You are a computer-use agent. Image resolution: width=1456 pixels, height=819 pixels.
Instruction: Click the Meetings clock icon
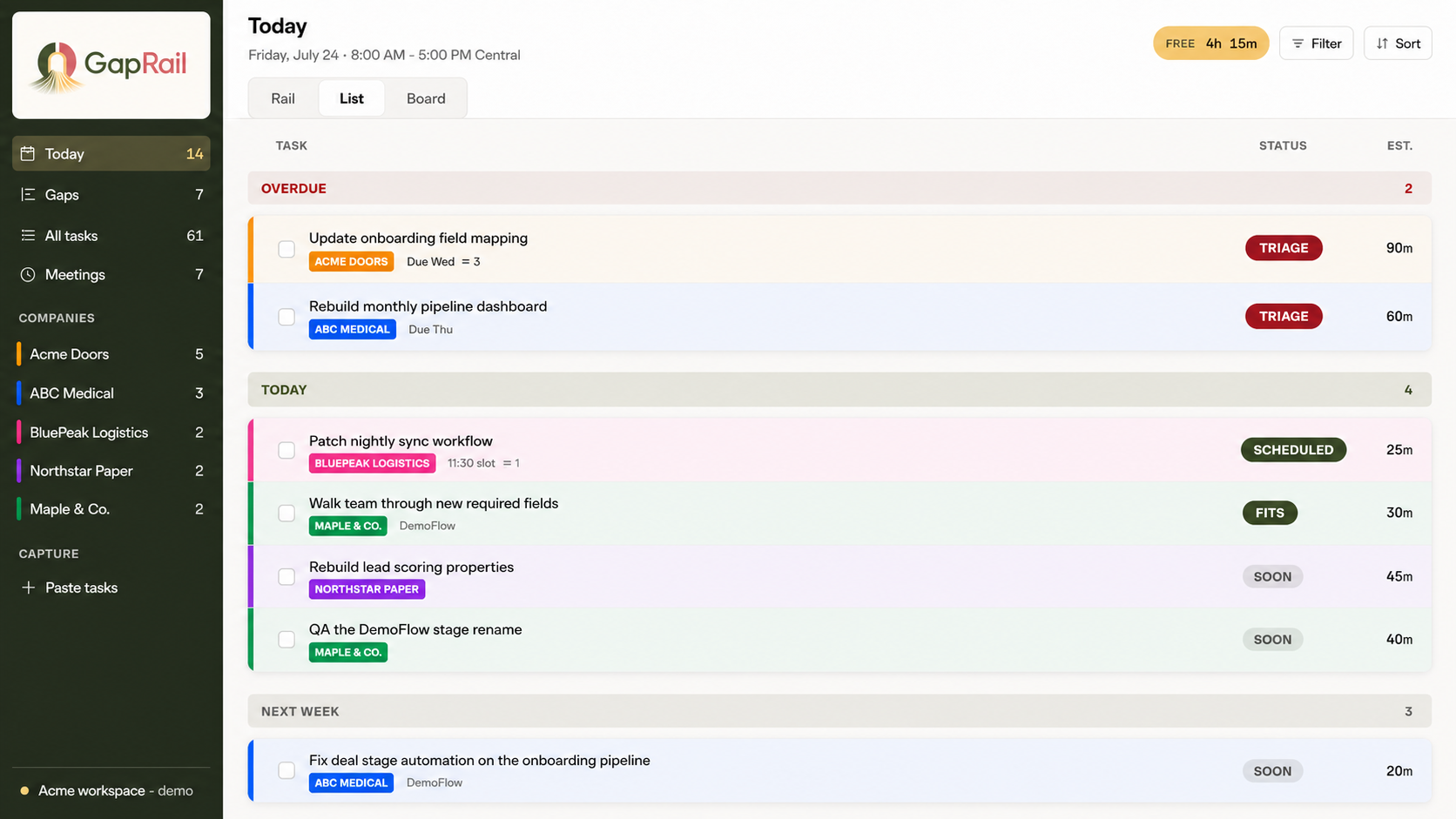(x=28, y=275)
